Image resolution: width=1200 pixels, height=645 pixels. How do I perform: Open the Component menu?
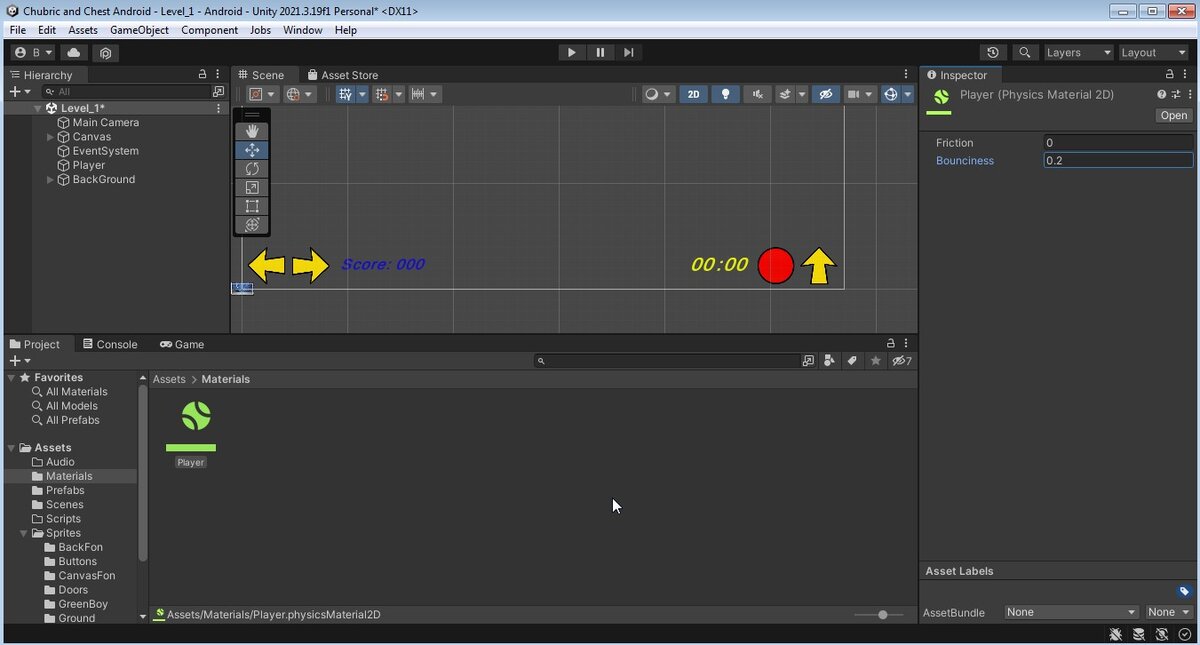tap(209, 30)
